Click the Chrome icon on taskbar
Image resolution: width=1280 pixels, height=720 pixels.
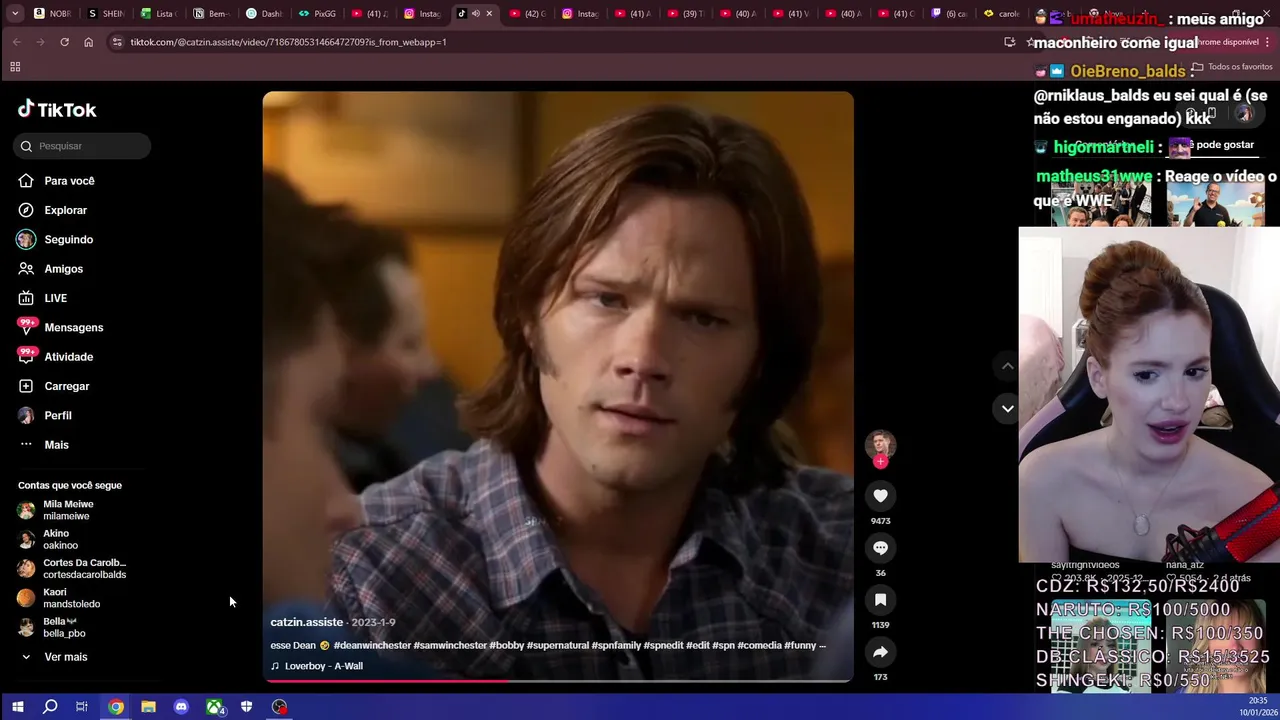[x=116, y=707]
